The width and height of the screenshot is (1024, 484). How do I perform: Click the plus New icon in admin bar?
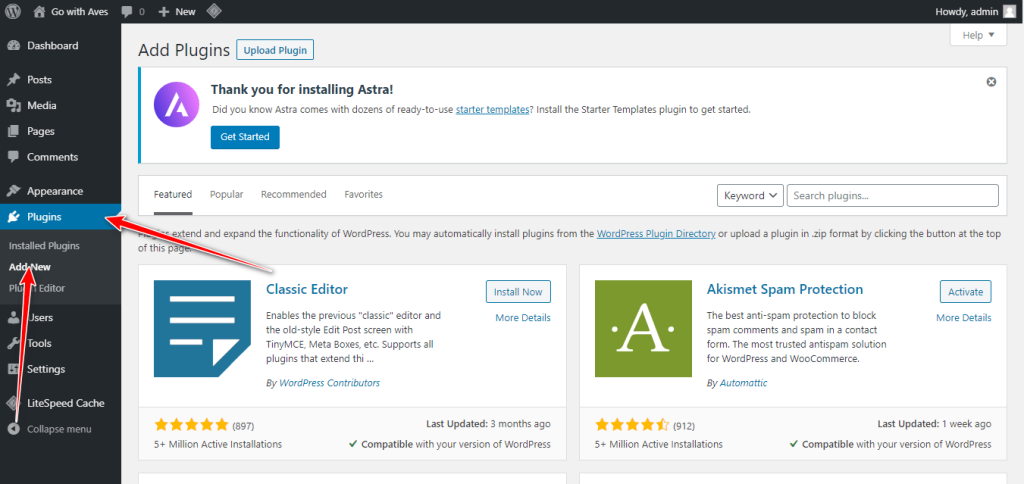(x=164, y=12)
